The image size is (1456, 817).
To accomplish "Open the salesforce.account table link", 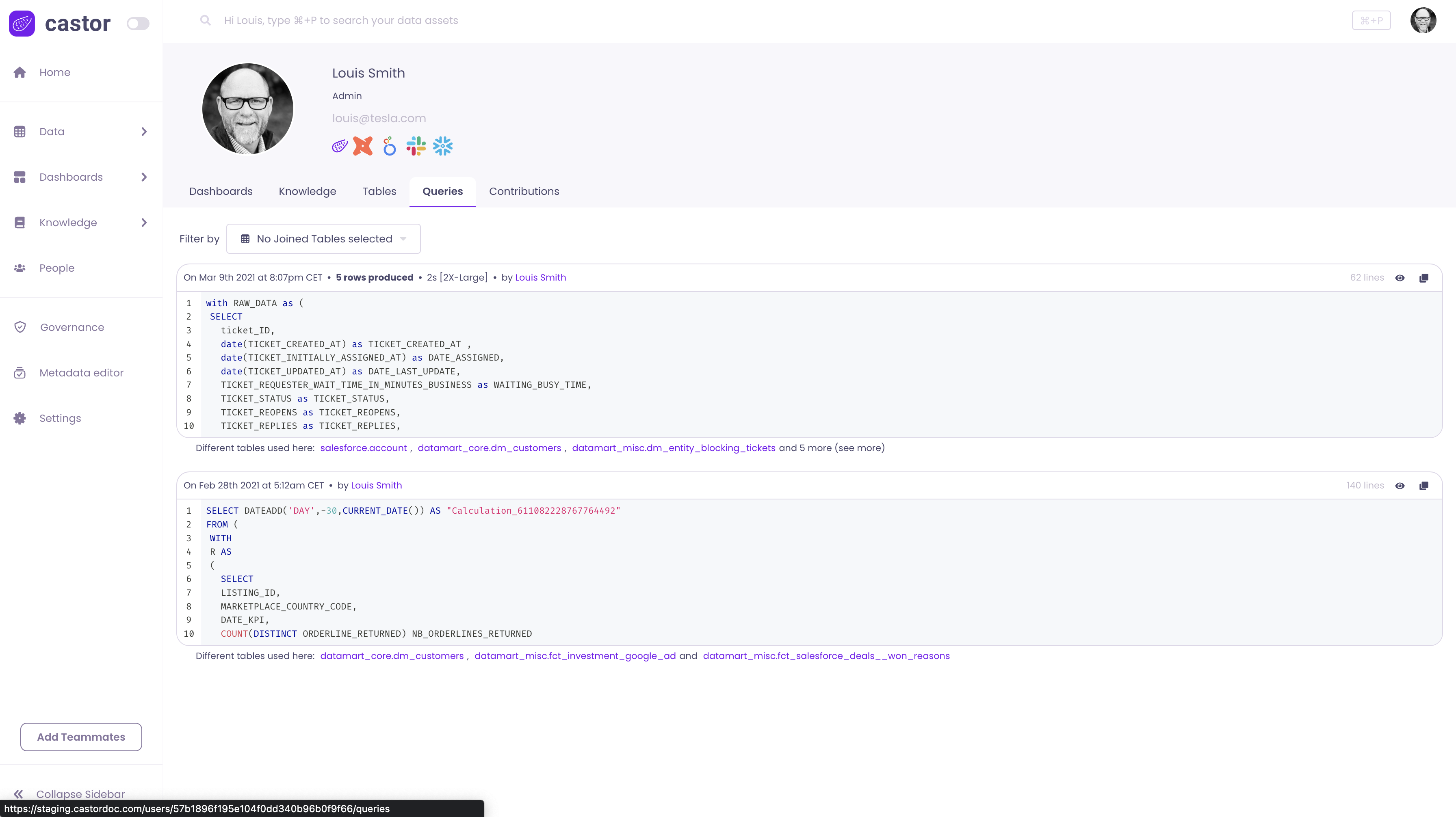I will [x=363, y=448].
